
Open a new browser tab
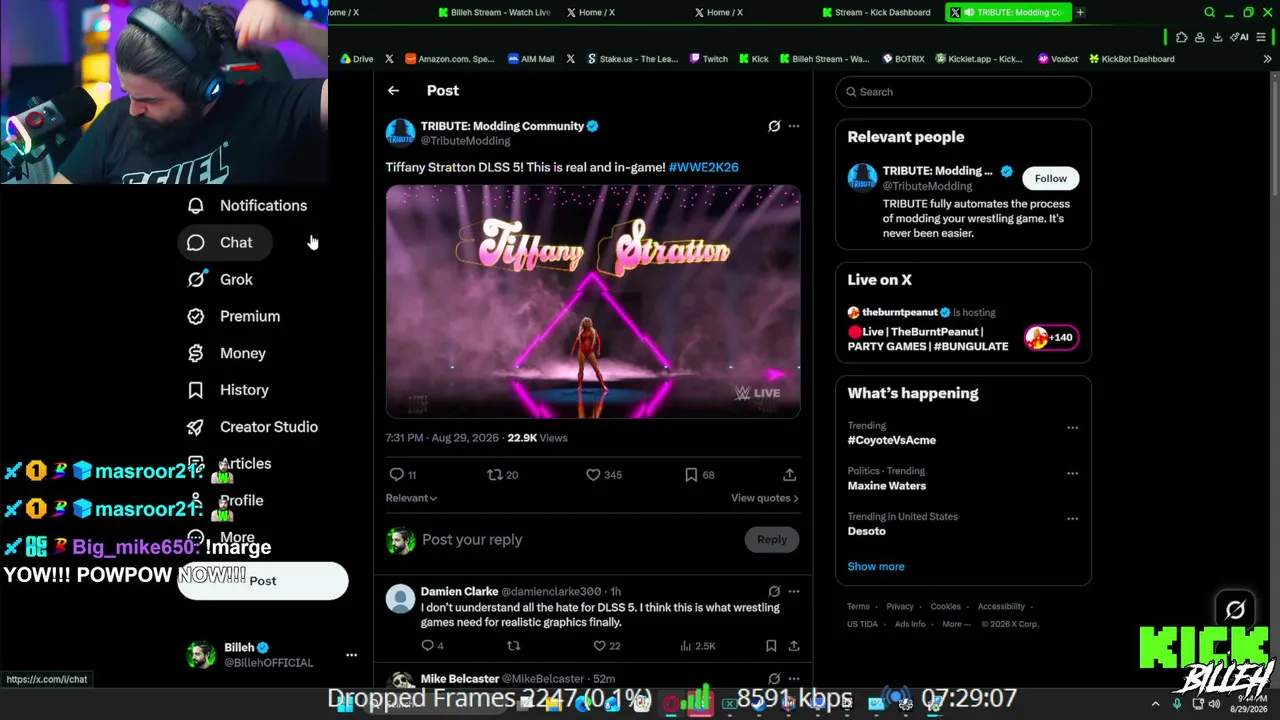pos(1080,12)
